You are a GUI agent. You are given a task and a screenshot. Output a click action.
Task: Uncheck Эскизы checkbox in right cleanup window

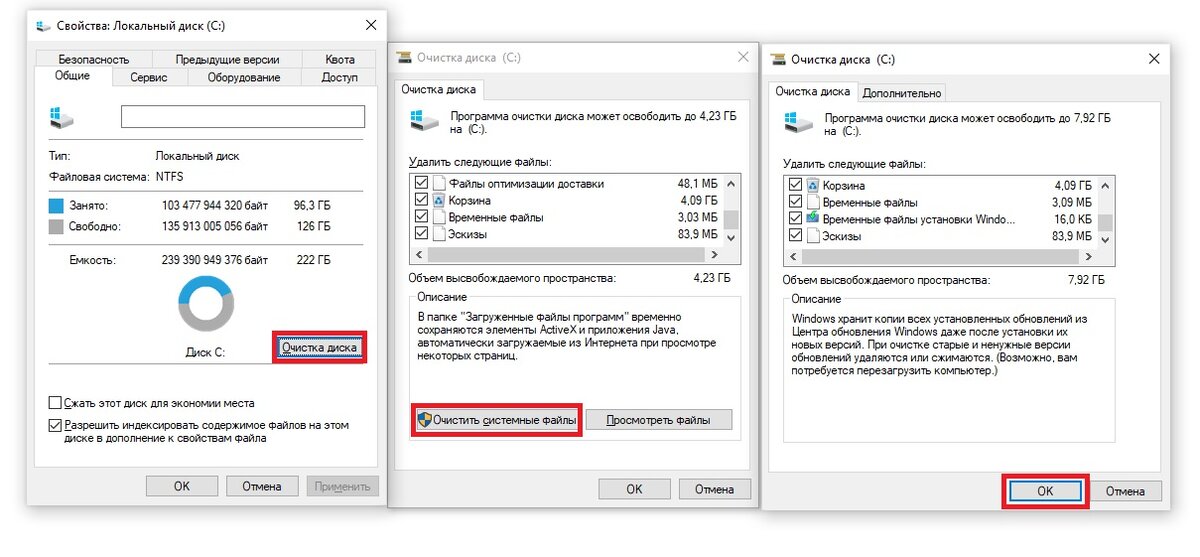click(x=795, y=236)
